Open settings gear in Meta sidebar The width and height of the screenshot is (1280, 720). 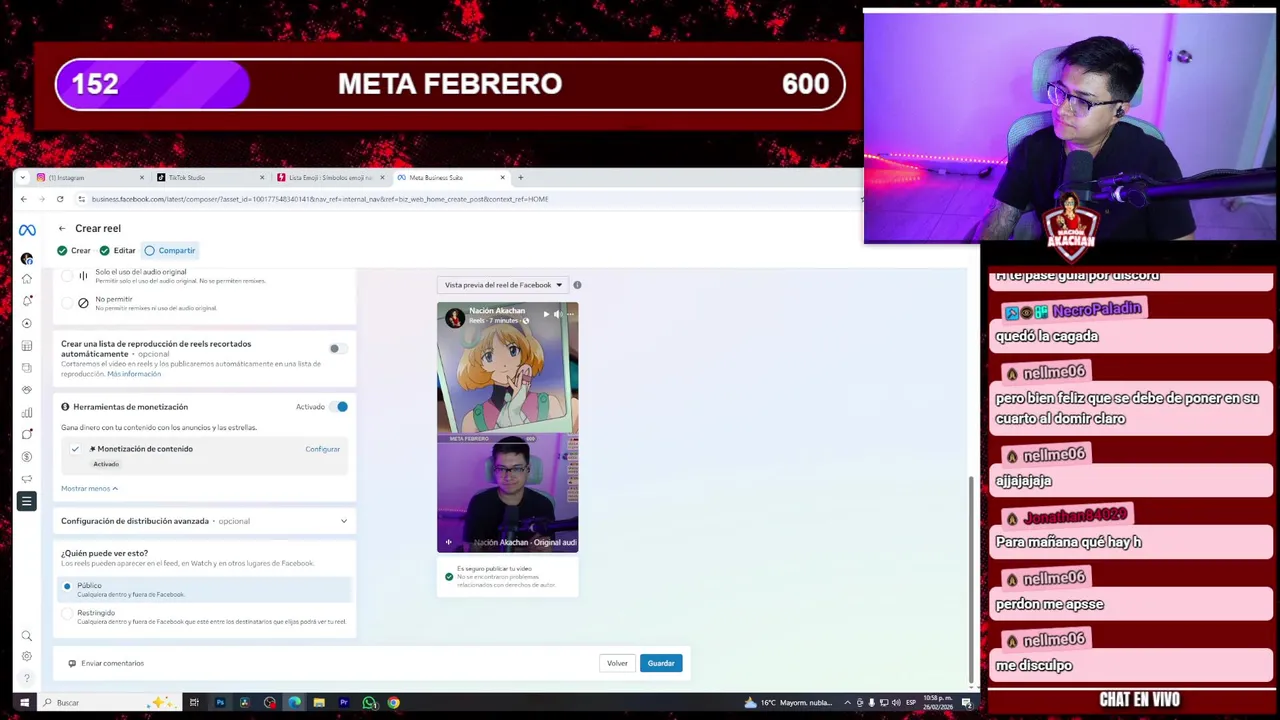pos(27,657)
